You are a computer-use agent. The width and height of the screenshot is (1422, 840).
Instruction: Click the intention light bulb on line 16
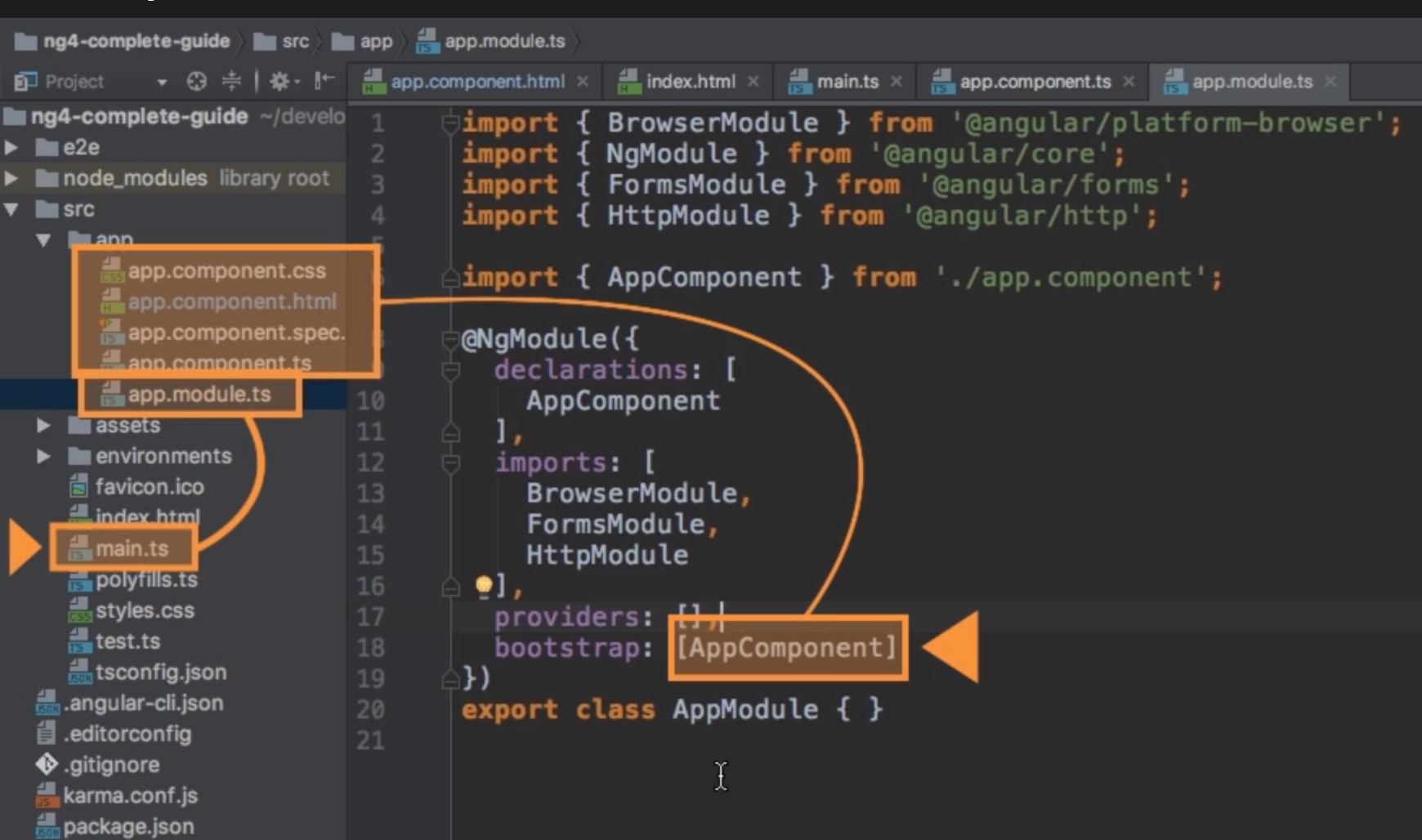pyautogui.click(x=484, y=585)
